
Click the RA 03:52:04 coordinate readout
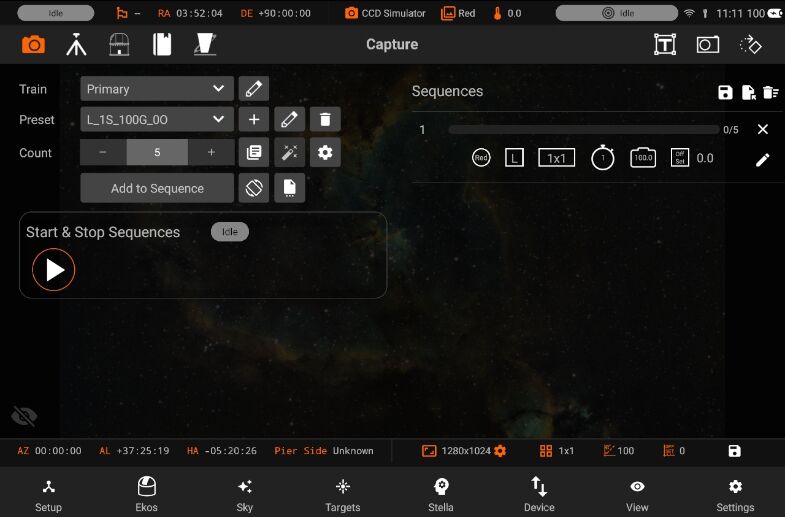[190, 14]
